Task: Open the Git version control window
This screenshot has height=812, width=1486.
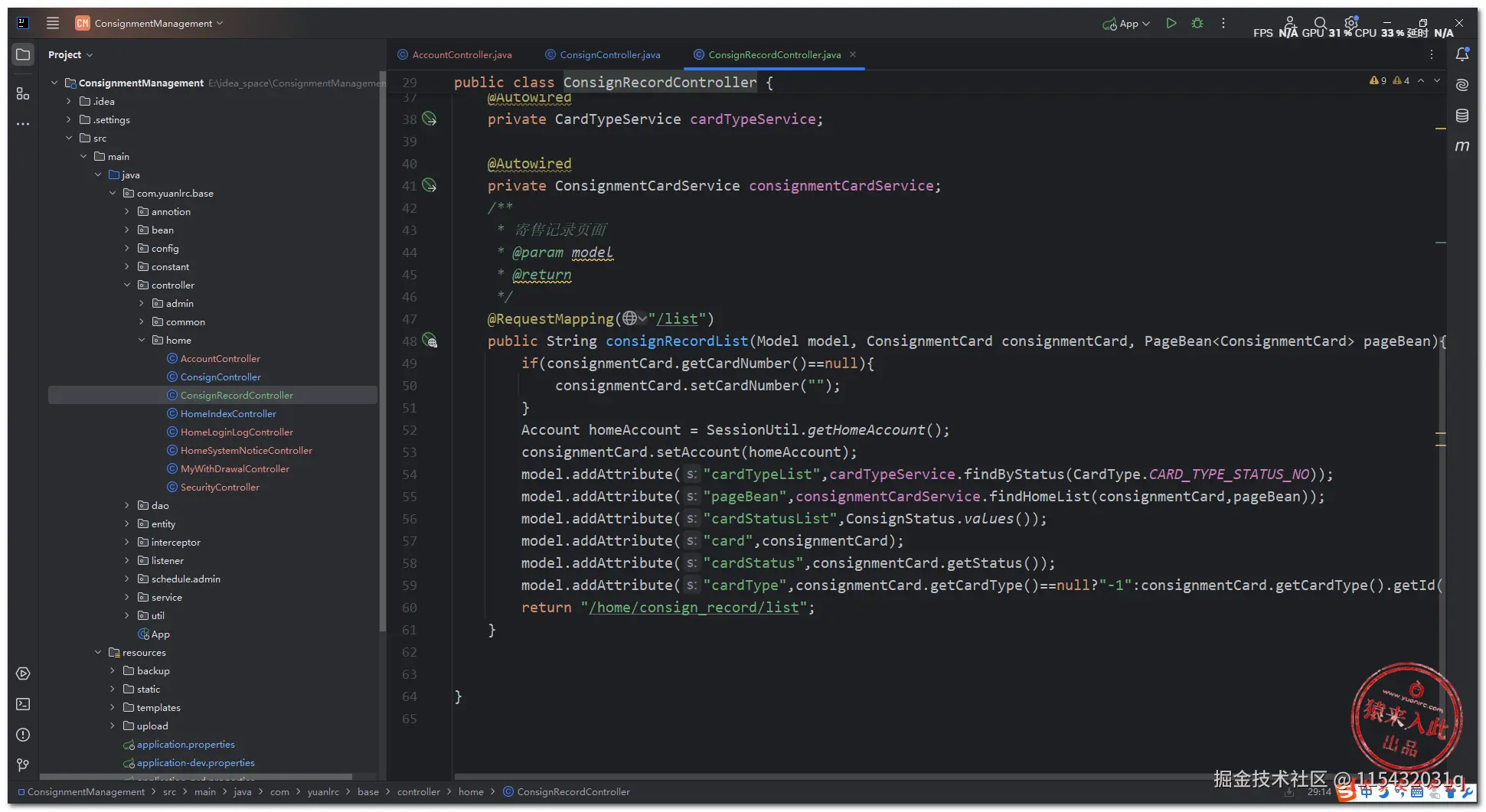Action: 23,765
